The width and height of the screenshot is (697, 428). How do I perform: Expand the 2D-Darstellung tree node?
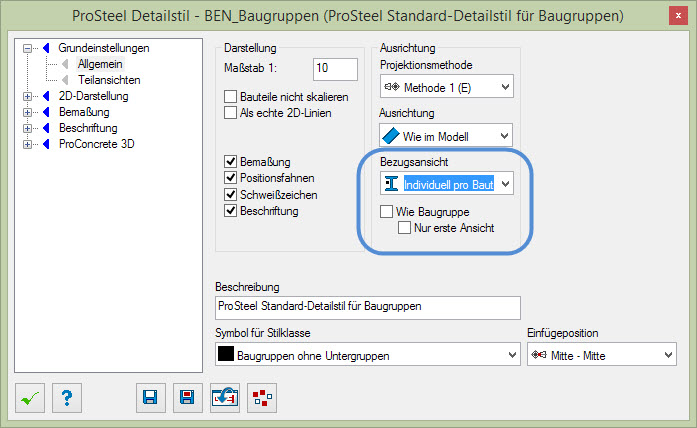[x=28, y=96]
